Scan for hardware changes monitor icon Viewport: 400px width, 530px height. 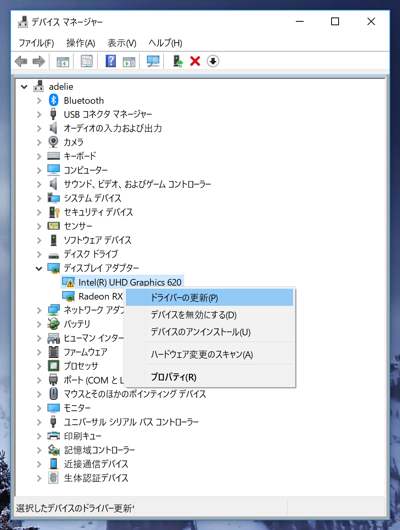(x=153, y=61)
